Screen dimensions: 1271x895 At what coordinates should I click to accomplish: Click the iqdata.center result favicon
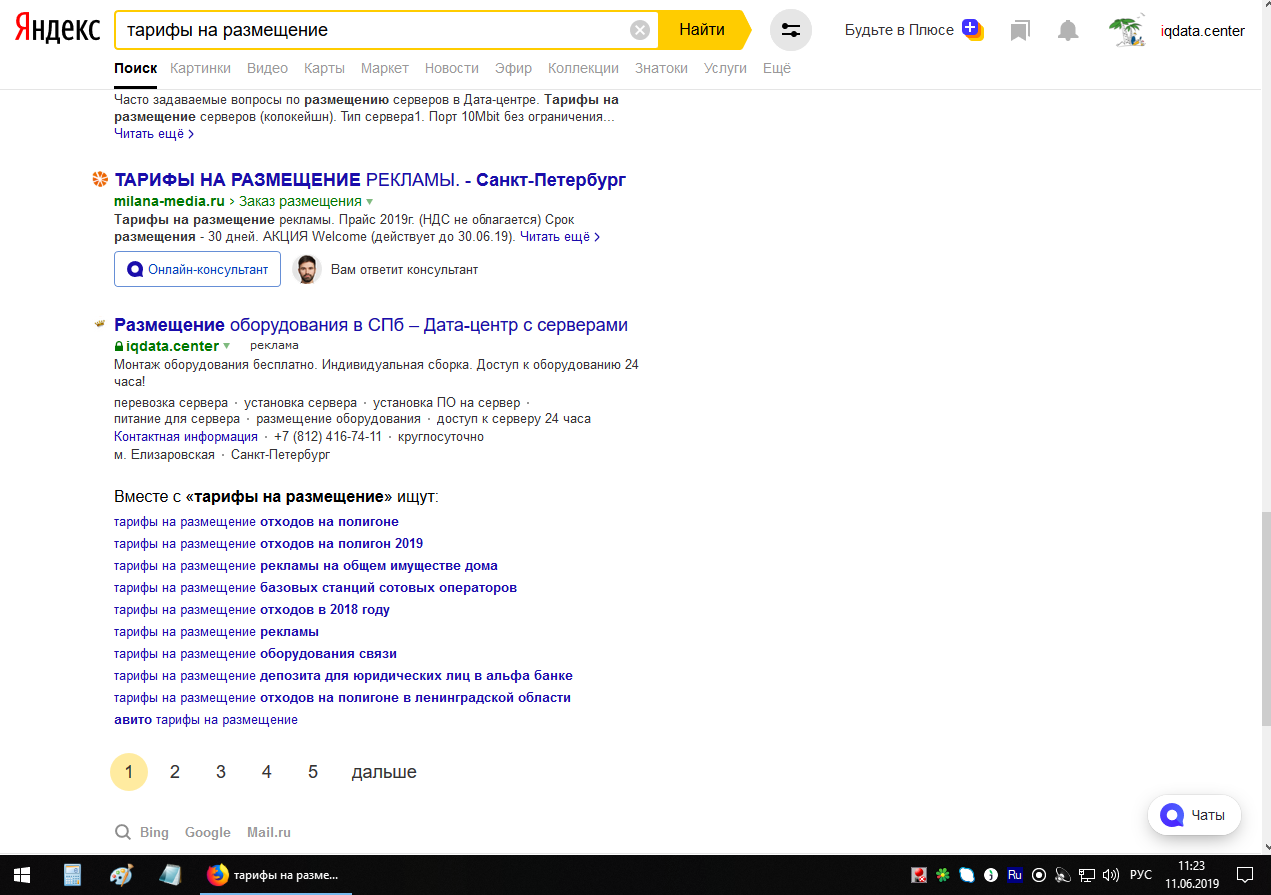100,325
